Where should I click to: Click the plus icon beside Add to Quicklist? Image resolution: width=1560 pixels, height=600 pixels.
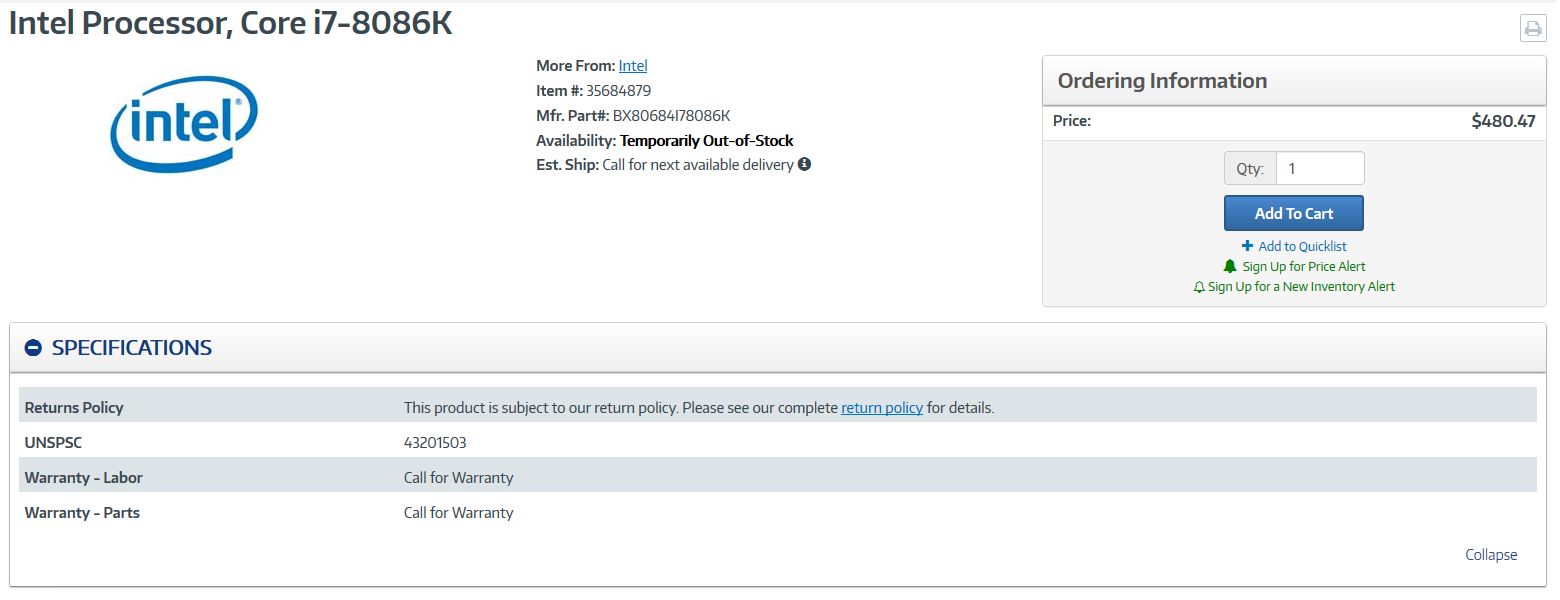pos(1247,246)
